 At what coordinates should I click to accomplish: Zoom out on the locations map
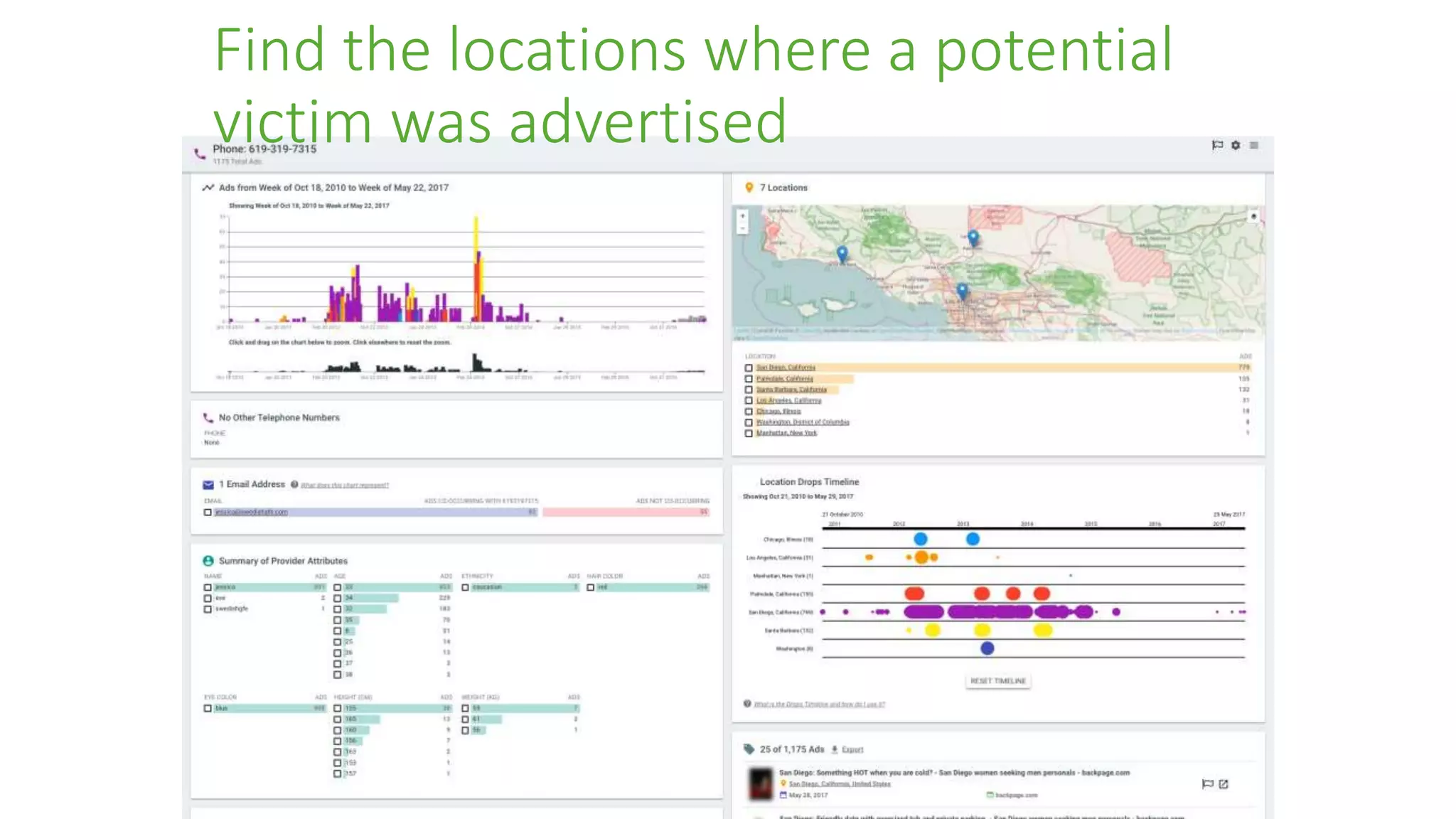pos(743,228)
